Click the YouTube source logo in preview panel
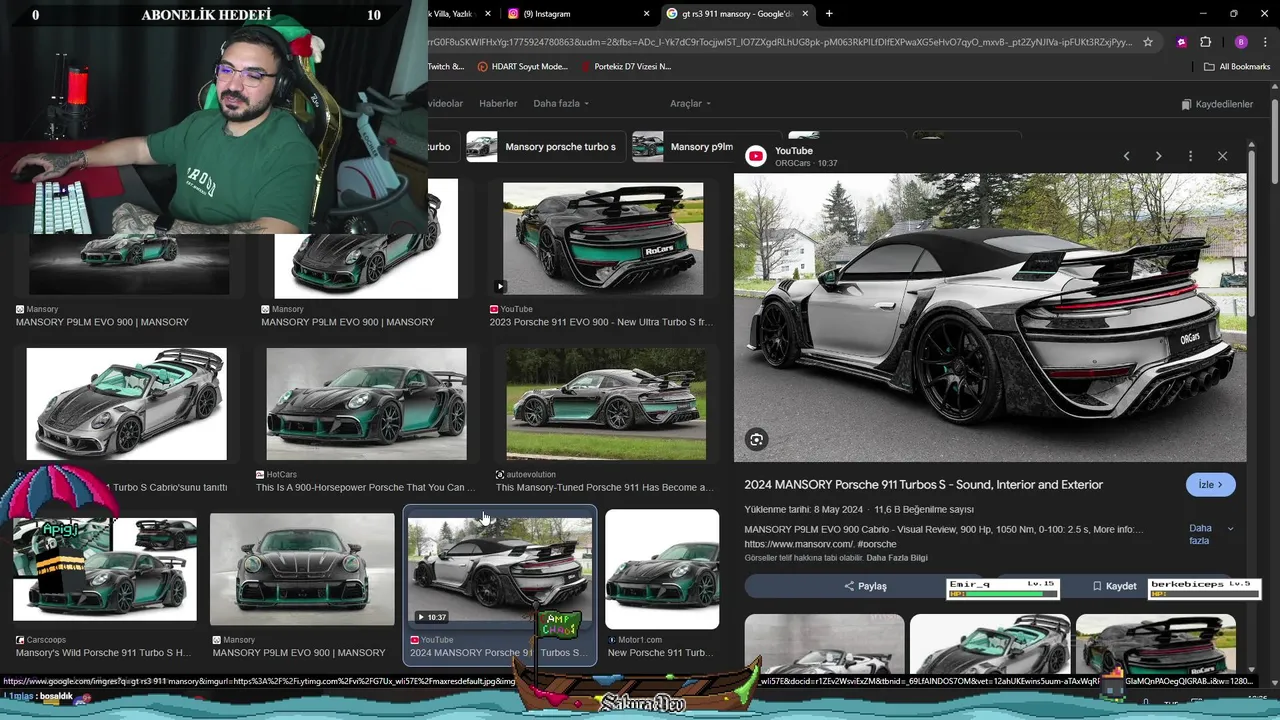Viewport: 1280px width, 720px height. pyautogui.click(x=756, y=156)
